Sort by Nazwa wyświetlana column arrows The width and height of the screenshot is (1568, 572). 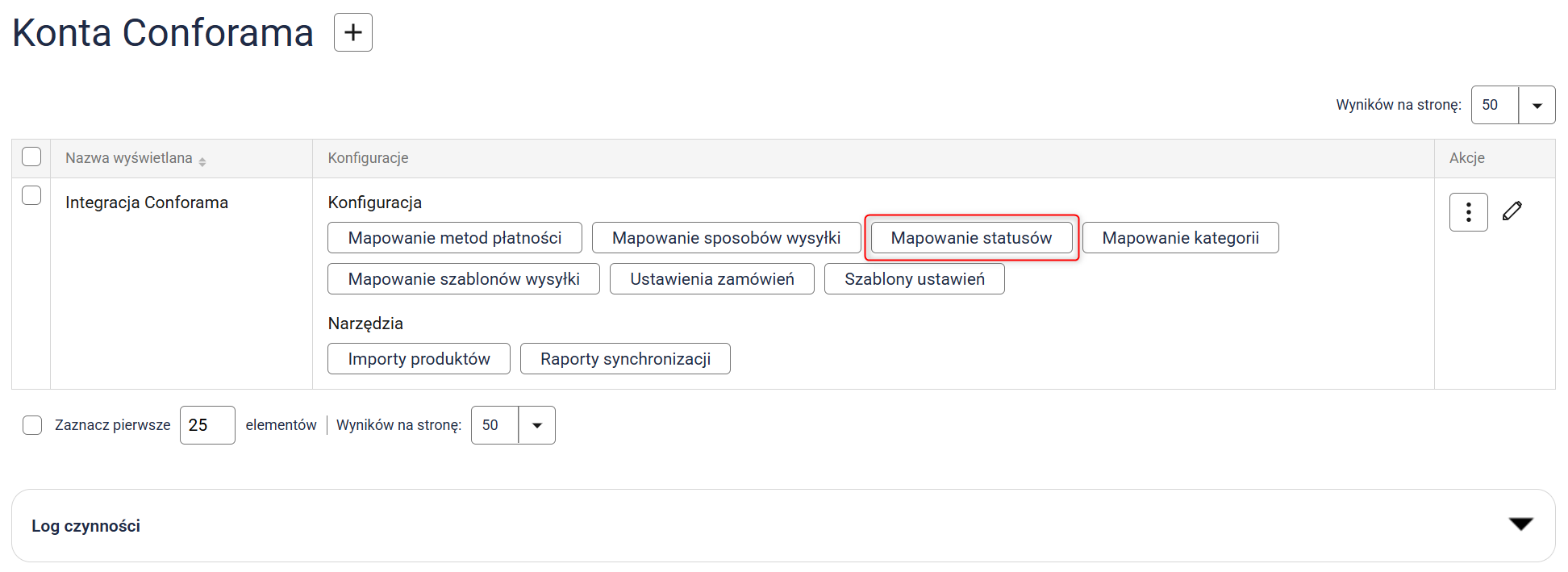click(202, 161)
